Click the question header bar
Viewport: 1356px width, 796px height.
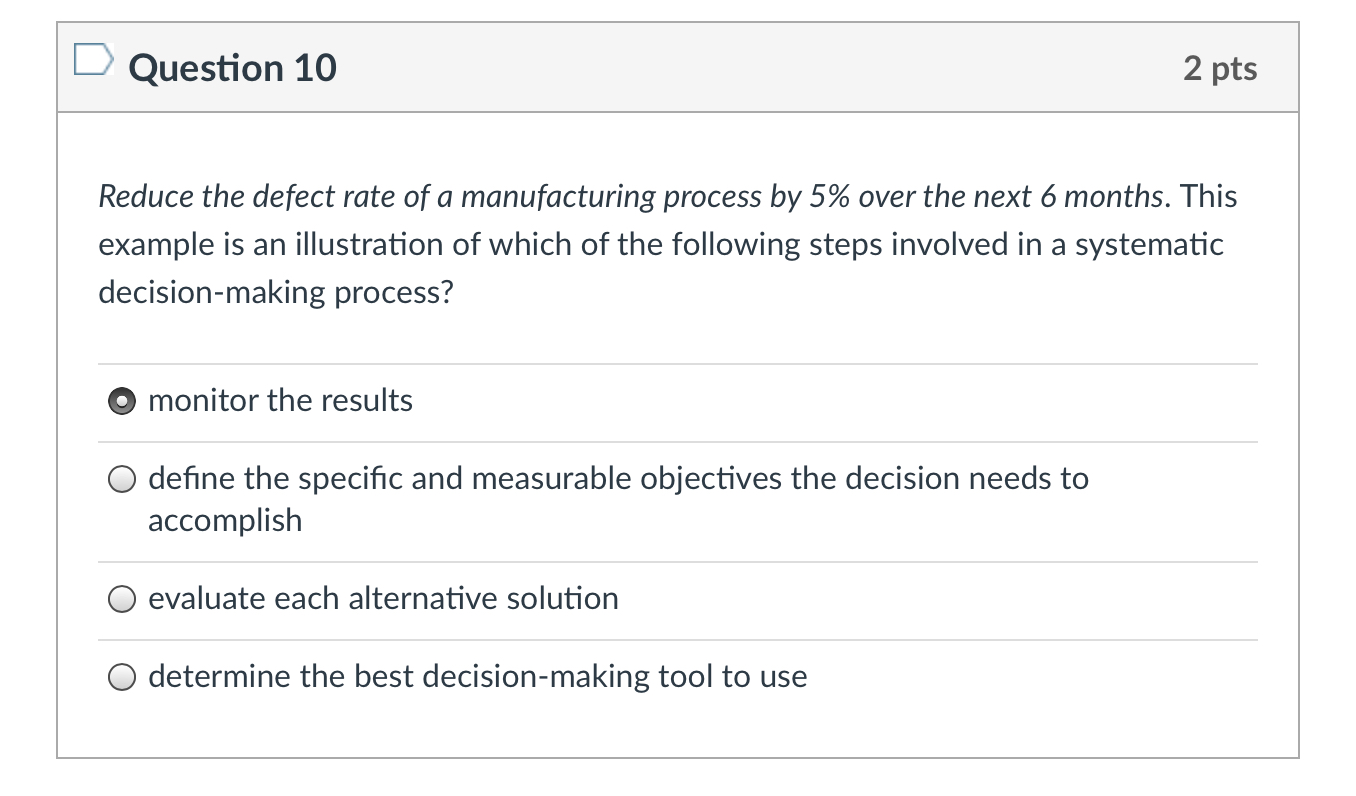(x=680, y=67)
